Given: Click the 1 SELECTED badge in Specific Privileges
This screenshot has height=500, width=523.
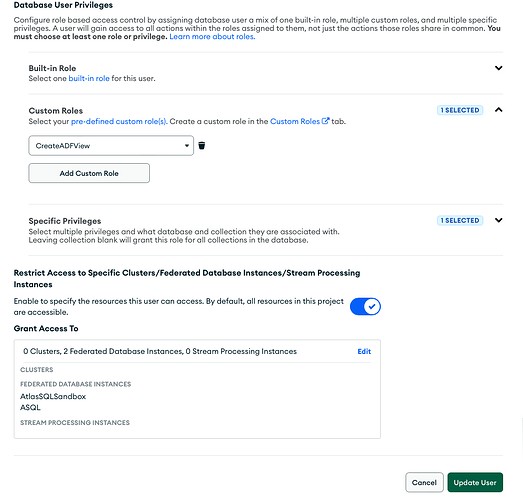Looking at the screenshot, I should pos(460,220).
